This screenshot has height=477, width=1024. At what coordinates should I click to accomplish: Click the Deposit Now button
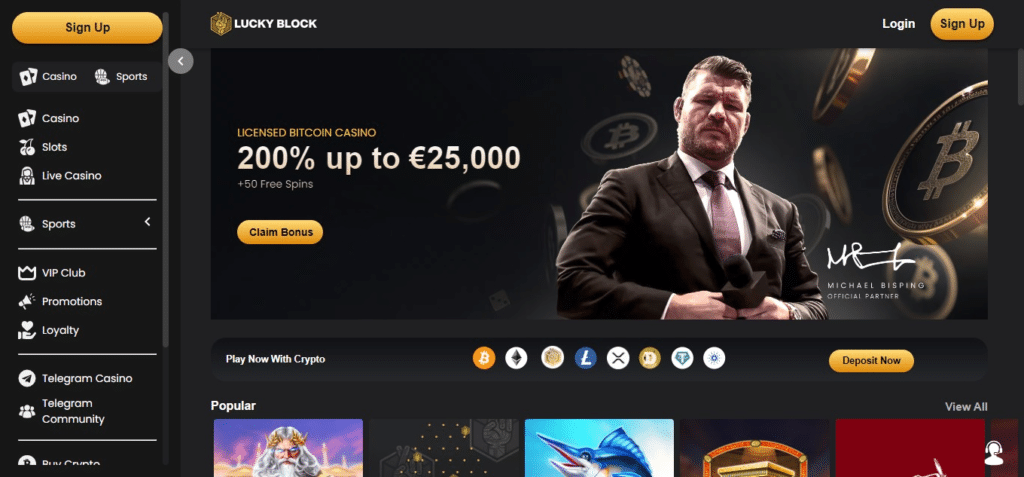871,361
